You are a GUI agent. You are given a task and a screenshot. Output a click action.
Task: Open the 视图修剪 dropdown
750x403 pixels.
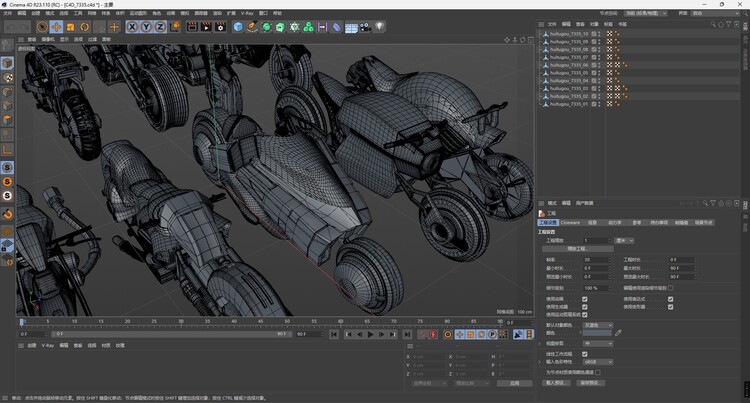pyautogui.click(x=597, y=344)
